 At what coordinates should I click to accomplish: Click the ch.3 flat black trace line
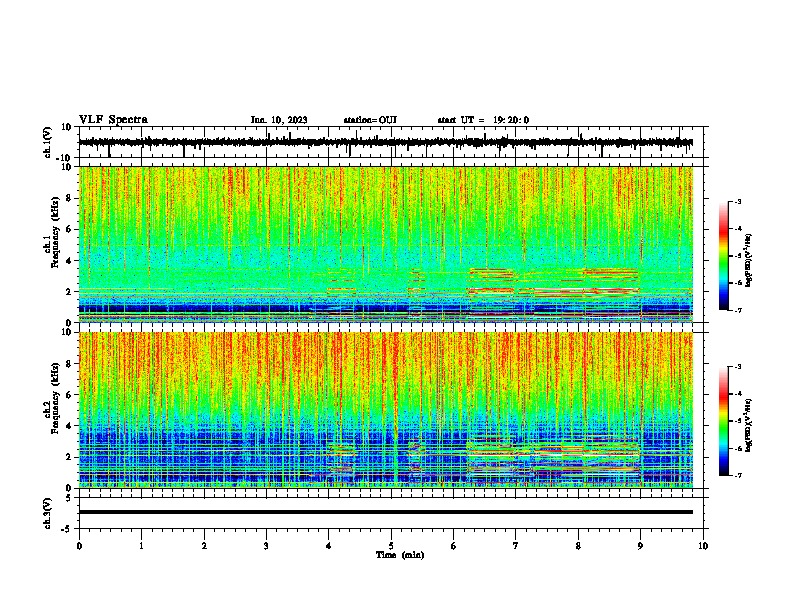point(386,512)
